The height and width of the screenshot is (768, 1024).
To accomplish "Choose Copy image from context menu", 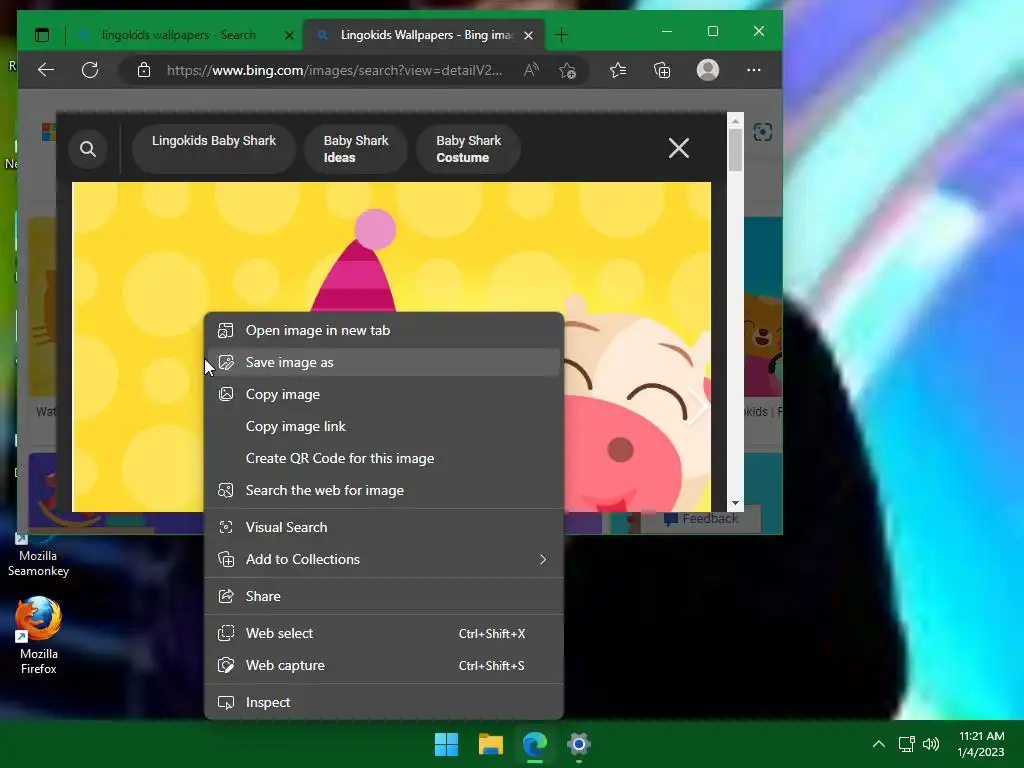I will 383,394.
